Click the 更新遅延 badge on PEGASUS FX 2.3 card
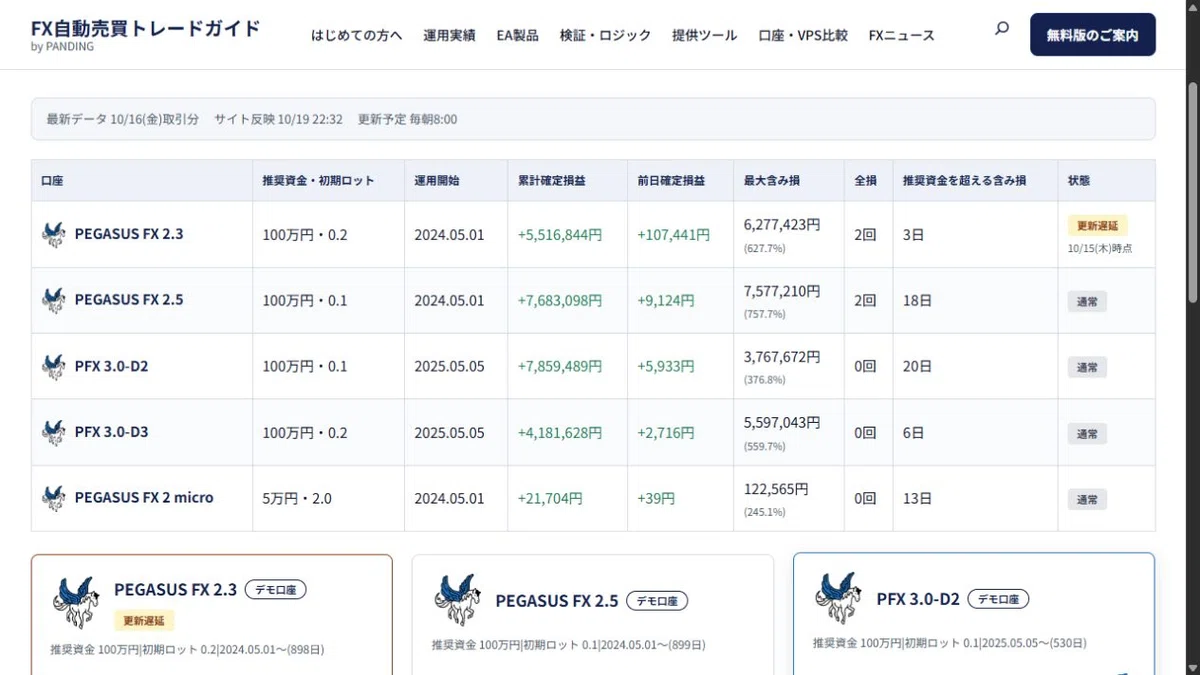This screenshot has height=675, width=1200. point(144,621)
